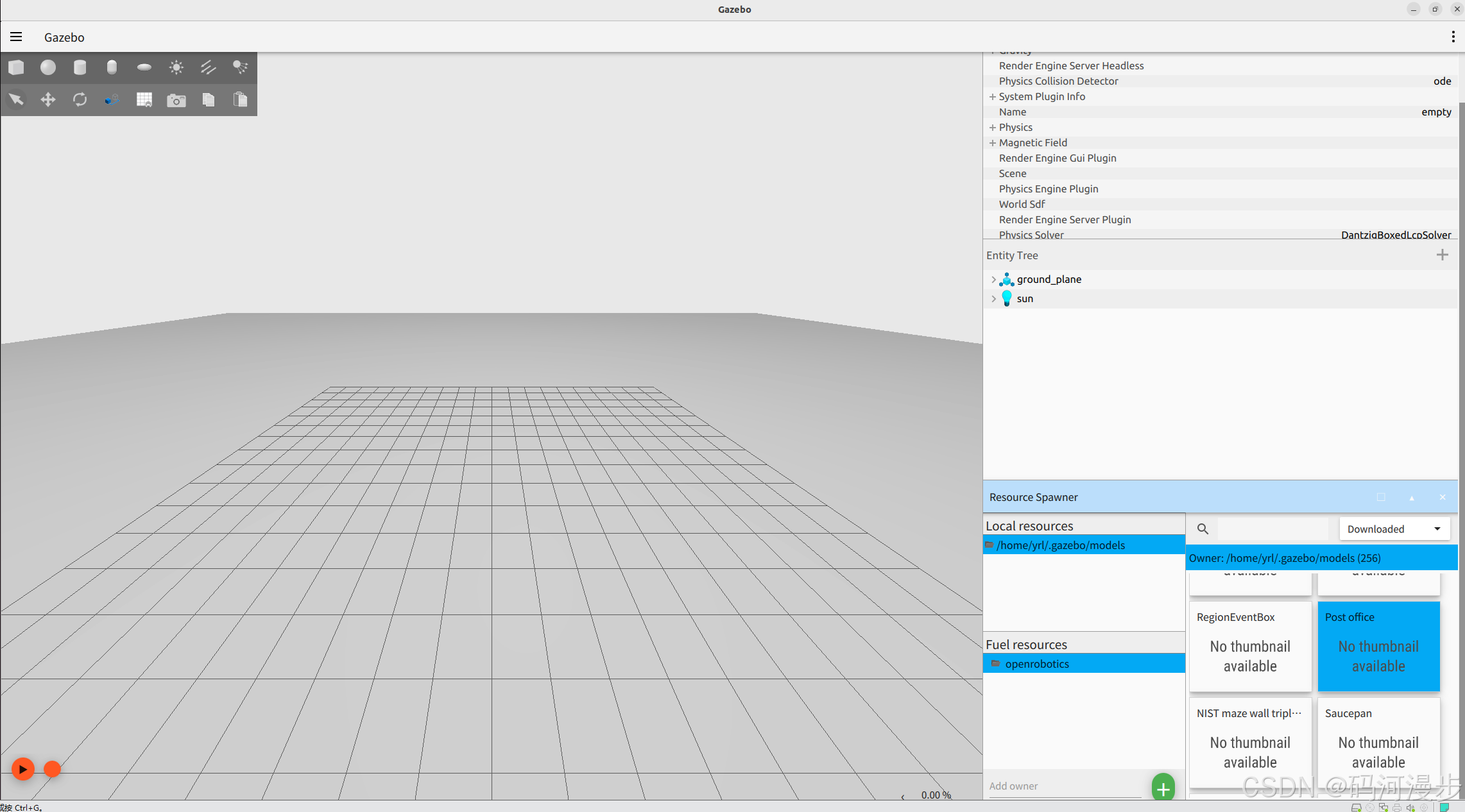
Task: Activate the translate mode tool
Action: [48, 99]
